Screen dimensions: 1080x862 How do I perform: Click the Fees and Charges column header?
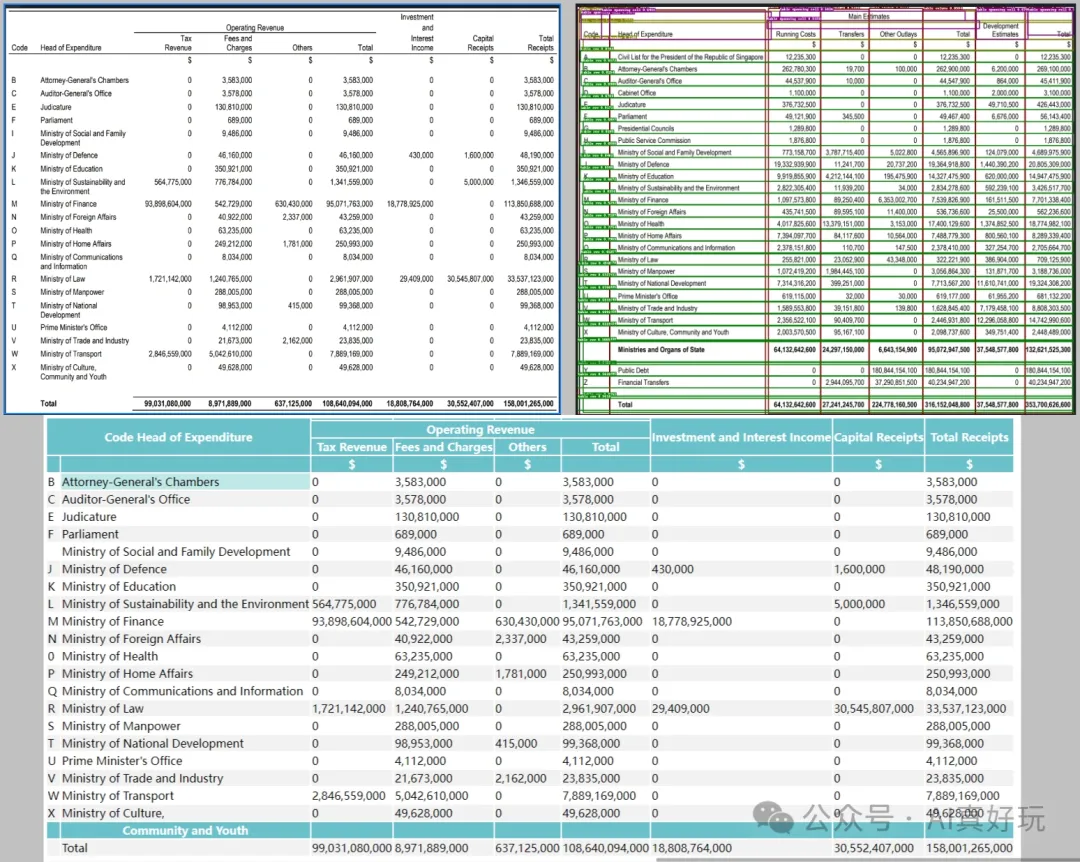tap(444, 447)
